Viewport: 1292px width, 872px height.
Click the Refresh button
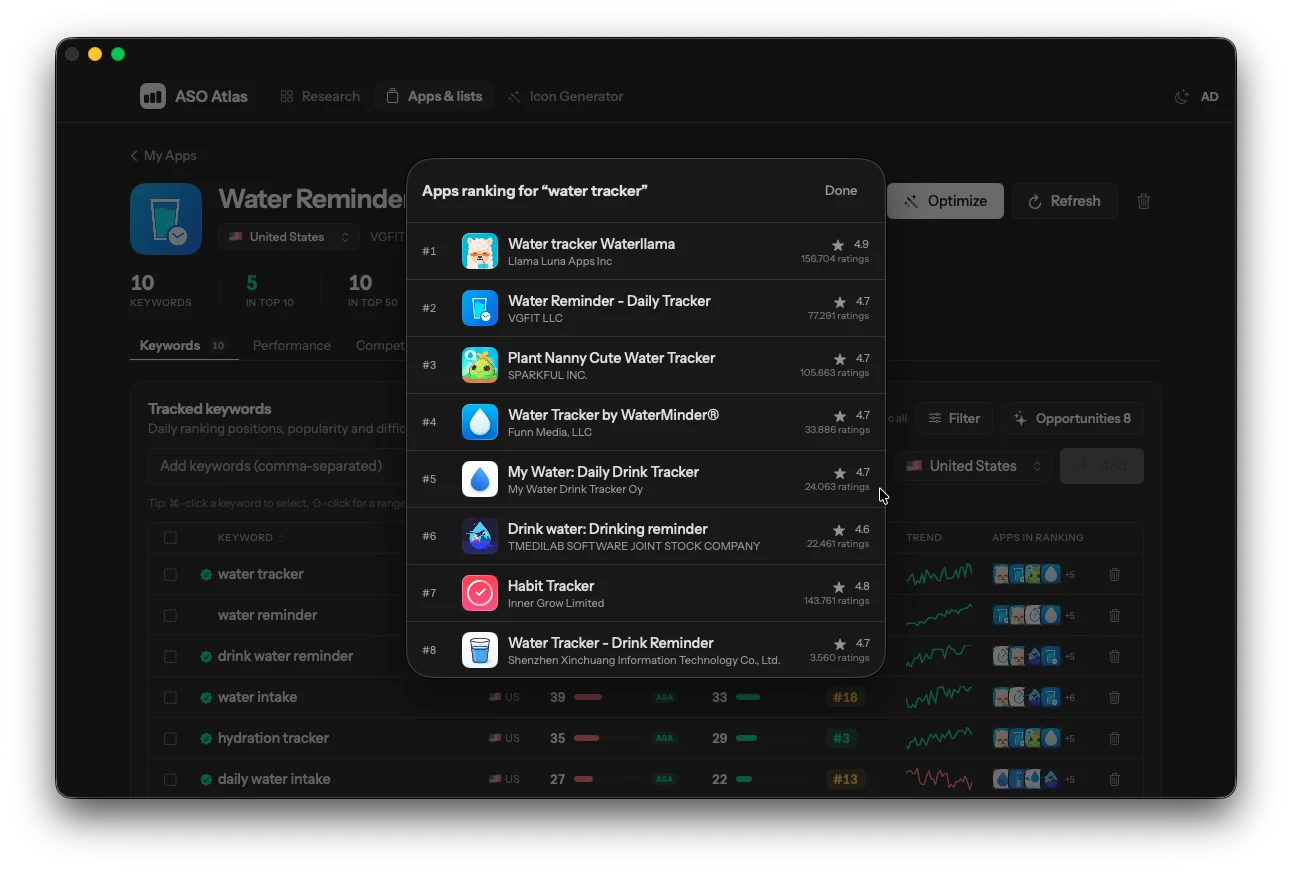point(1064,201)
